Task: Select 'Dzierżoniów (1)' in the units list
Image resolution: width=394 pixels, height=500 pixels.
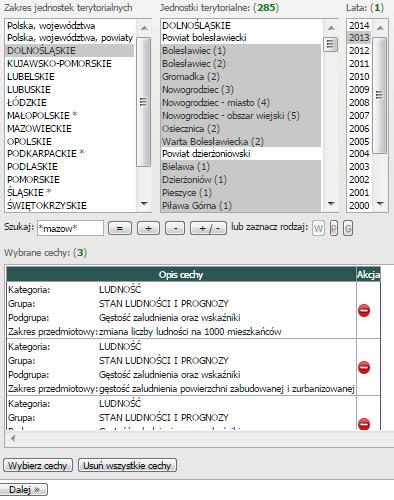Action: point(241,180)
